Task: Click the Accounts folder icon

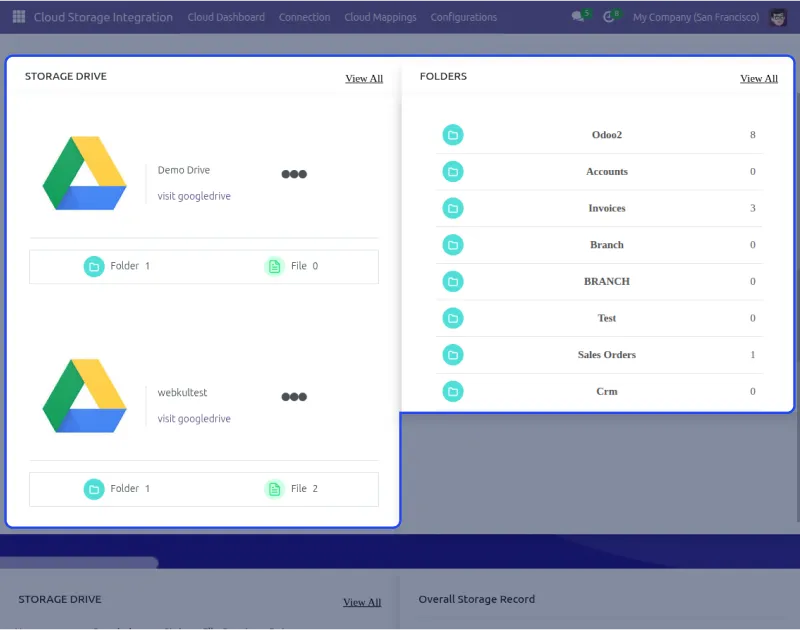Action: point(453,171)
